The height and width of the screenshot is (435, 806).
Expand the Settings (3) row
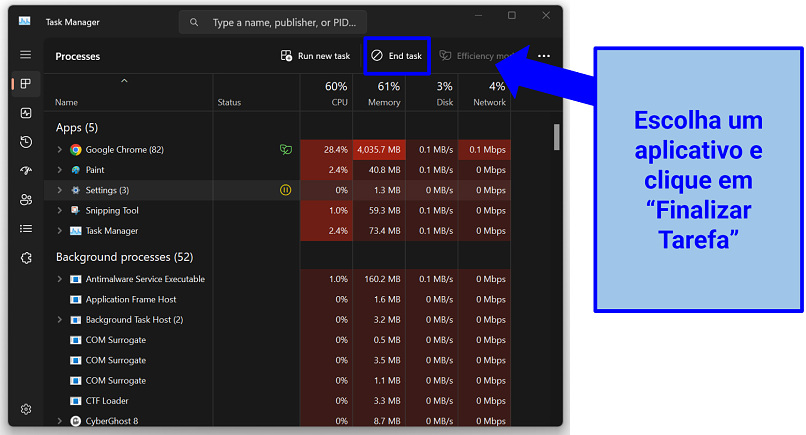(60, 190)
